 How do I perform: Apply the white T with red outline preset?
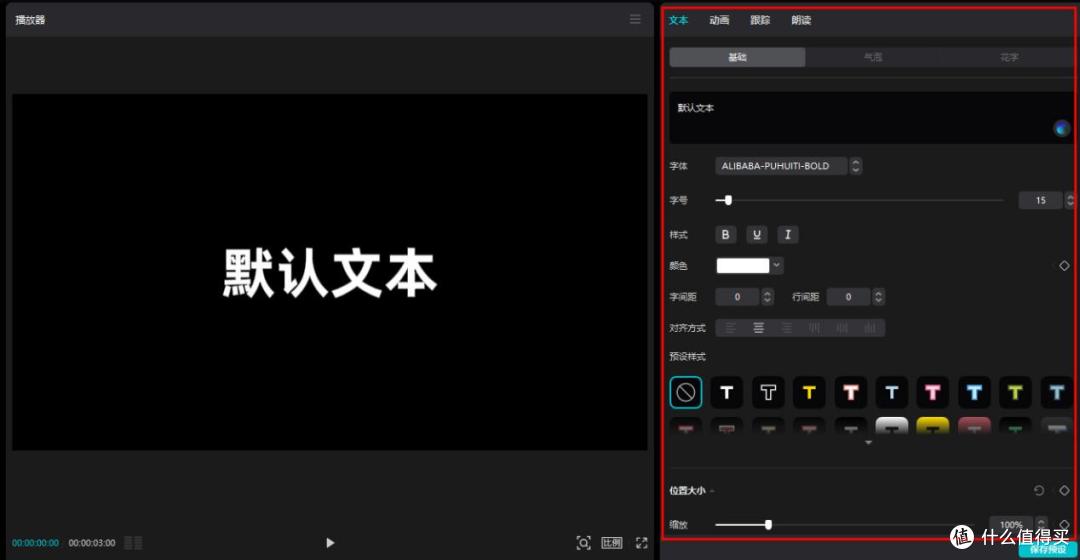click(851, 393)
